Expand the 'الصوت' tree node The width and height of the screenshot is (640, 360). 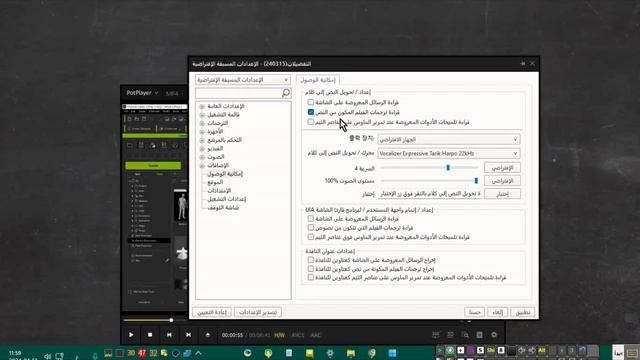click(202, 157)
